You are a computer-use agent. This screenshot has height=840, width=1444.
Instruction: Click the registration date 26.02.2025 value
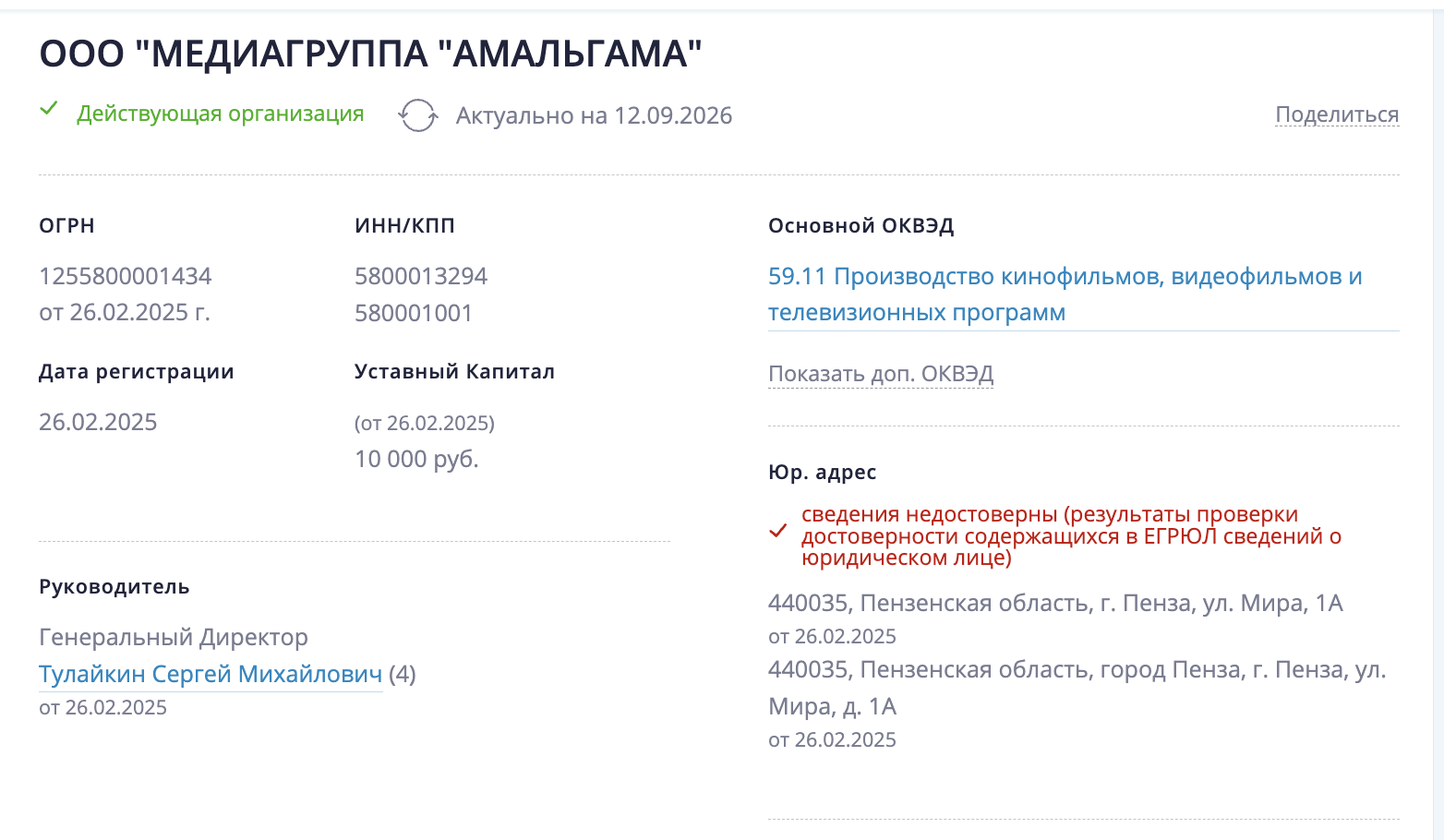pos(98,422)
